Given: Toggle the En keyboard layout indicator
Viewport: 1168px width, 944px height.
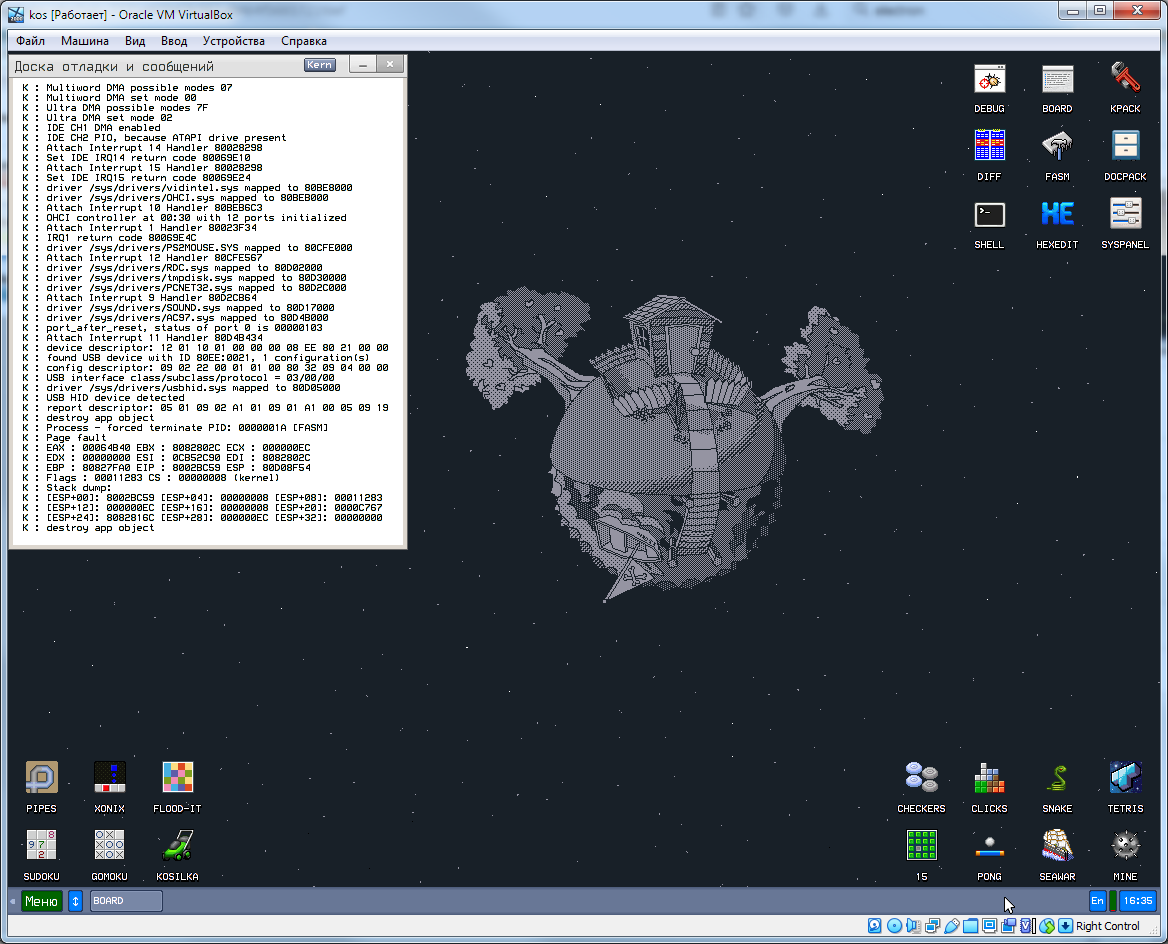Looking at the screenshot, I should pos(1097,901).
